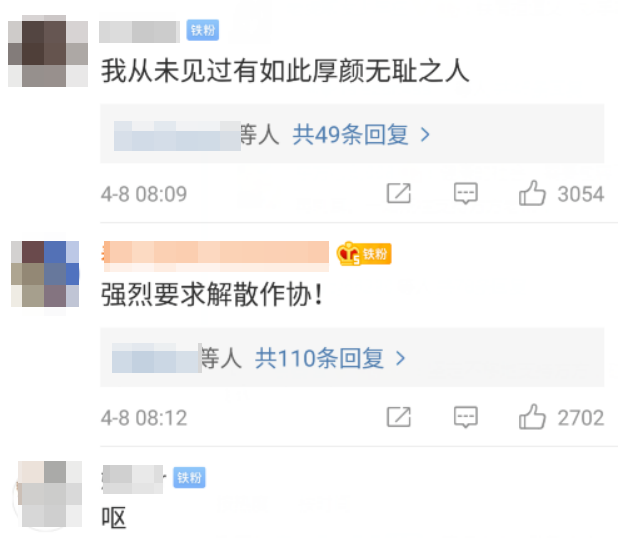
Task: Reply to the 4-8 08:09 comment
Action: (465, 193)
